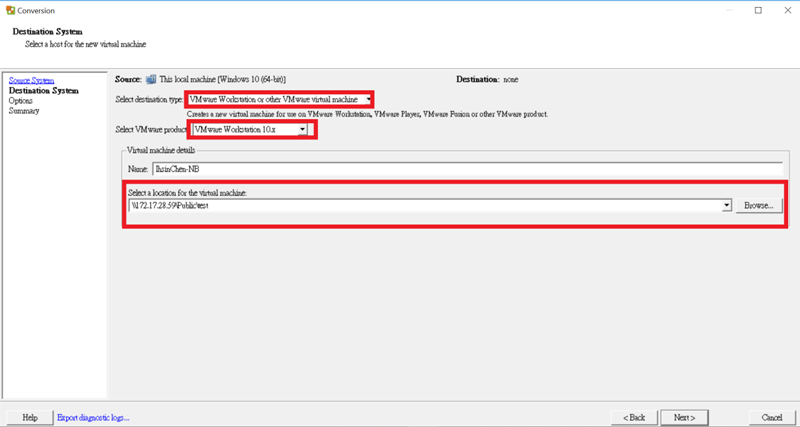Click the Help button

click(x=30, y=417)
